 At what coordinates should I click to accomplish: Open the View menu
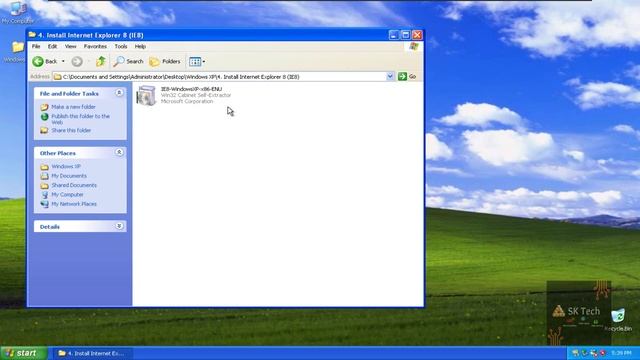pyautogui.click(x=70, y=47)
